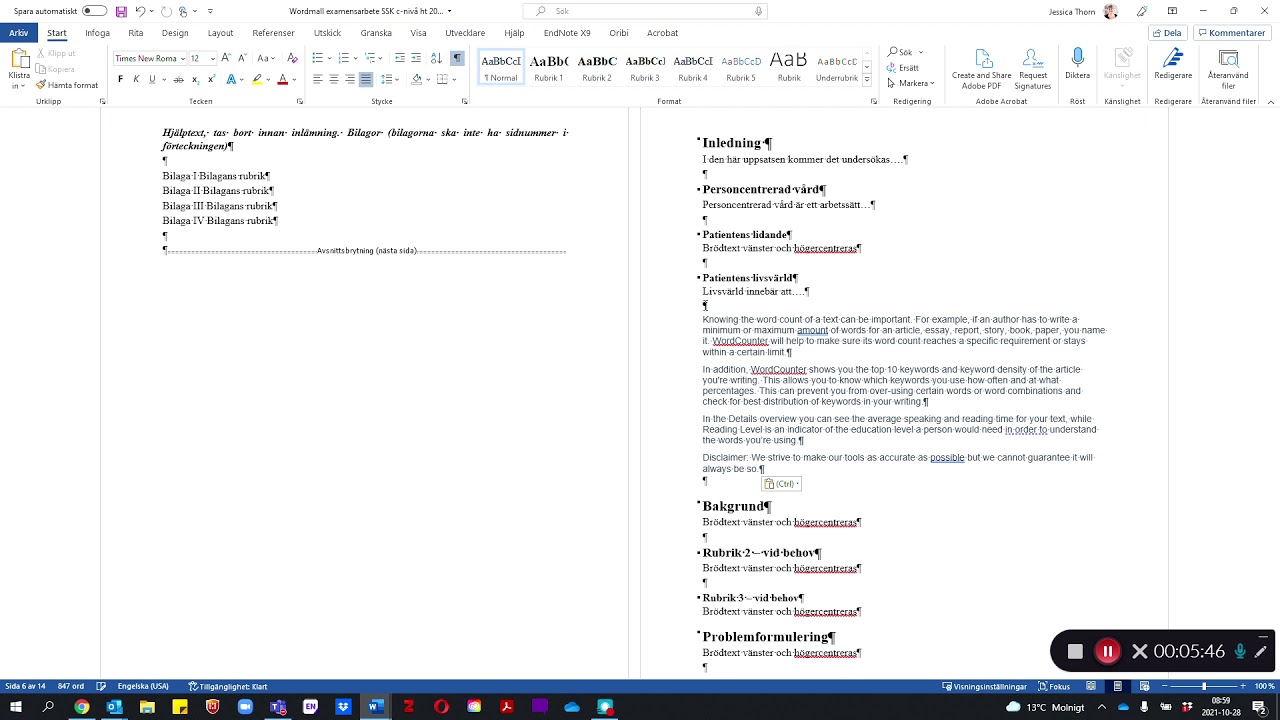Open the borders dropdown arrow

[x=454, y=79]
